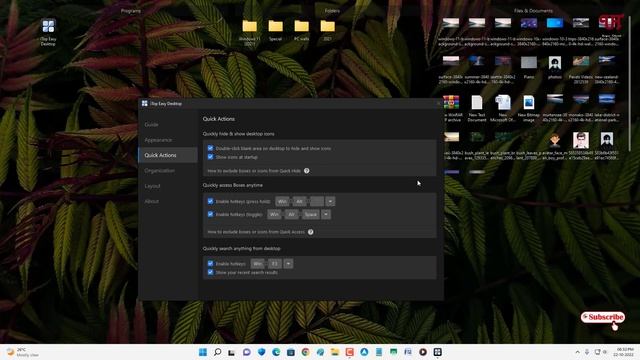
Task: Open the 2021 folder on desktop
Action: point(327,31)
